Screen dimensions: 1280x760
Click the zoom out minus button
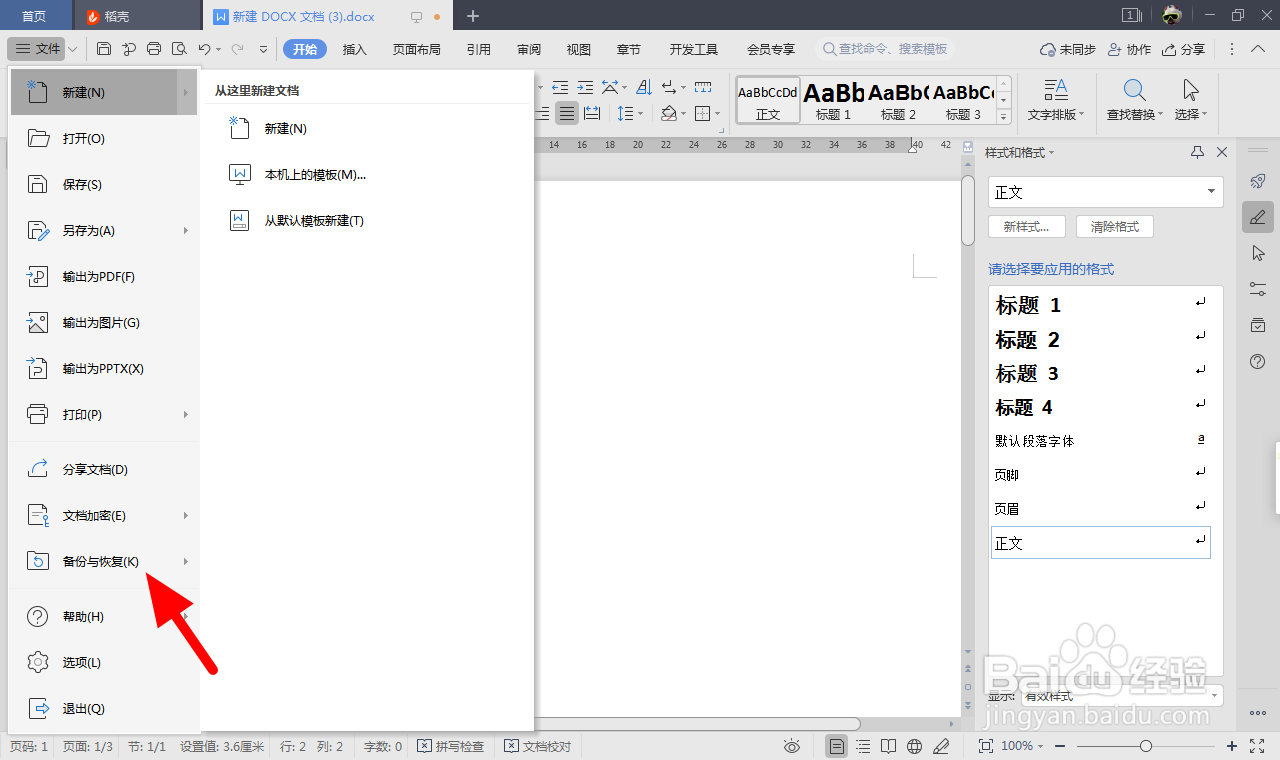click(1060, 746)
